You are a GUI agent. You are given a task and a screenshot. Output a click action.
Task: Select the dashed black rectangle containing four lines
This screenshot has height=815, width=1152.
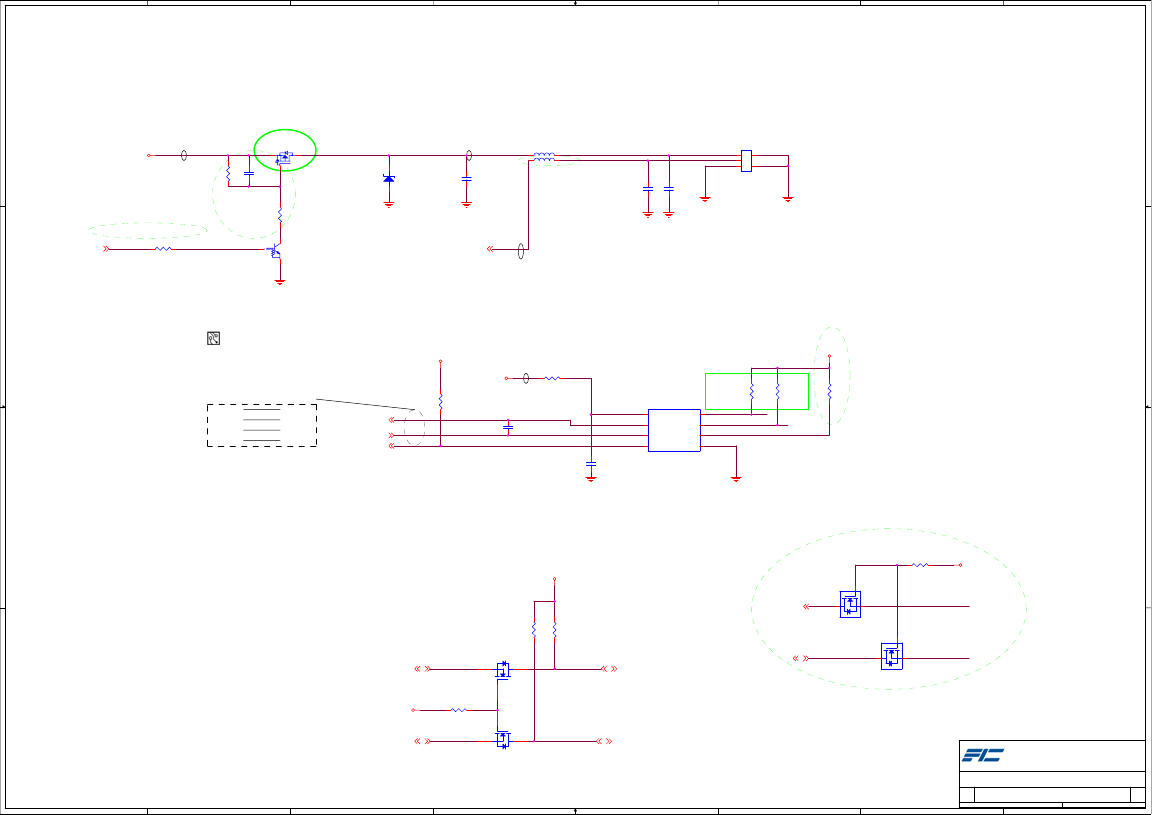pyautogui.click(x=262, y=426)
